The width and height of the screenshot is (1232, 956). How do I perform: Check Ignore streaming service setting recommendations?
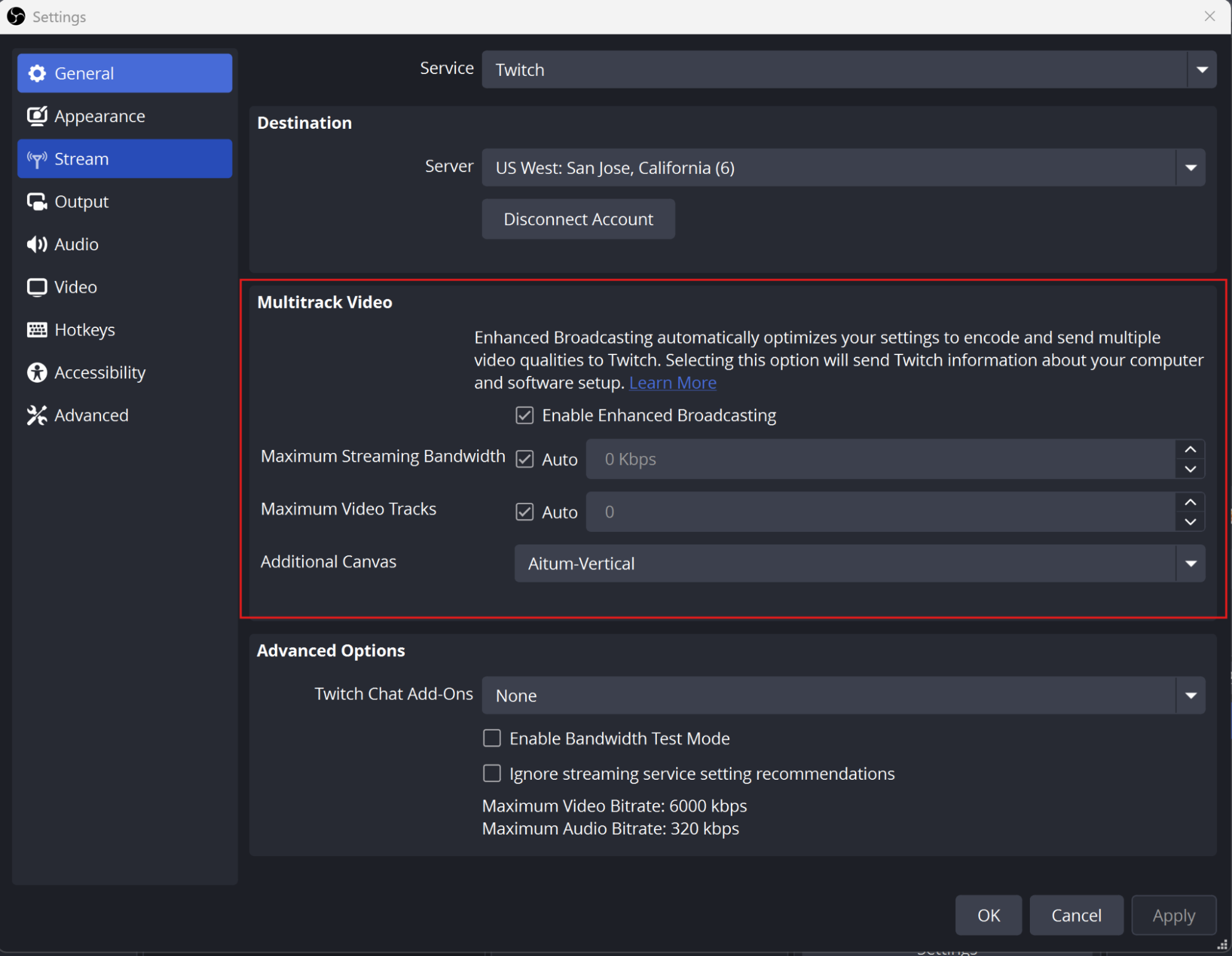(x=491, y=773)
